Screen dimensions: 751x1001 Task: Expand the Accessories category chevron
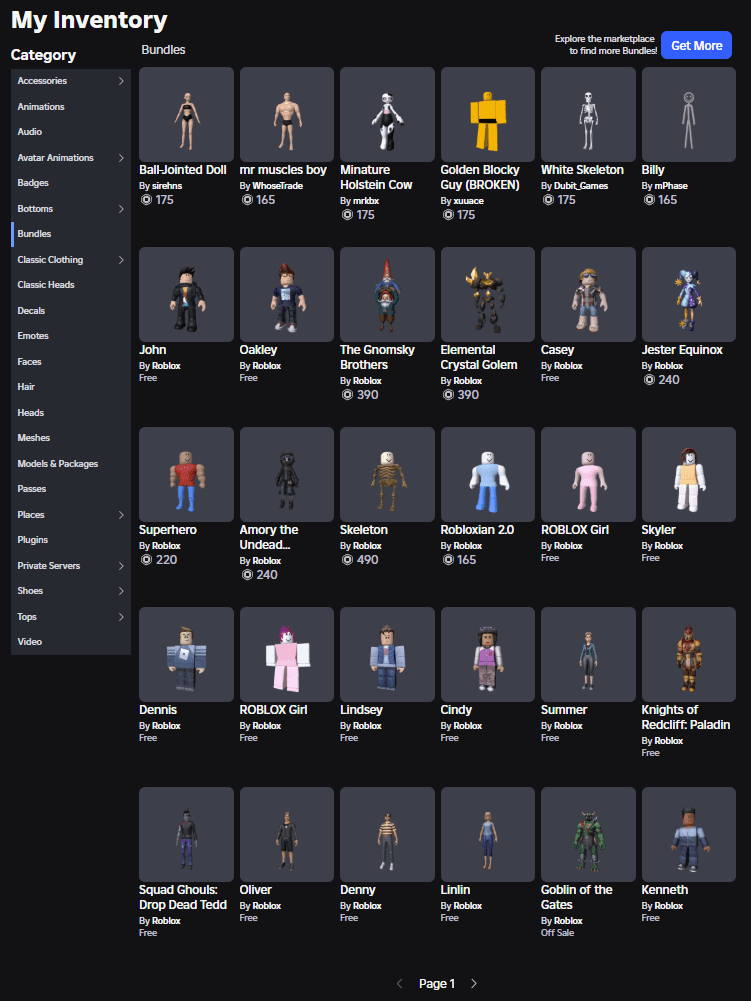121,81
